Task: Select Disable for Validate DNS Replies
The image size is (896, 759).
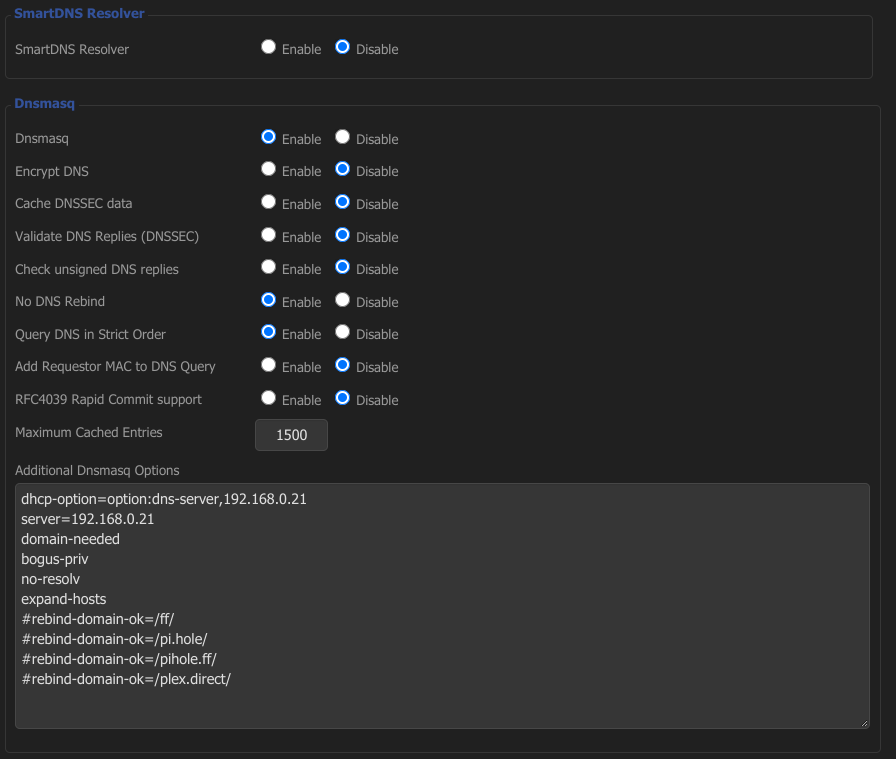Action: (x=342, y=235)
